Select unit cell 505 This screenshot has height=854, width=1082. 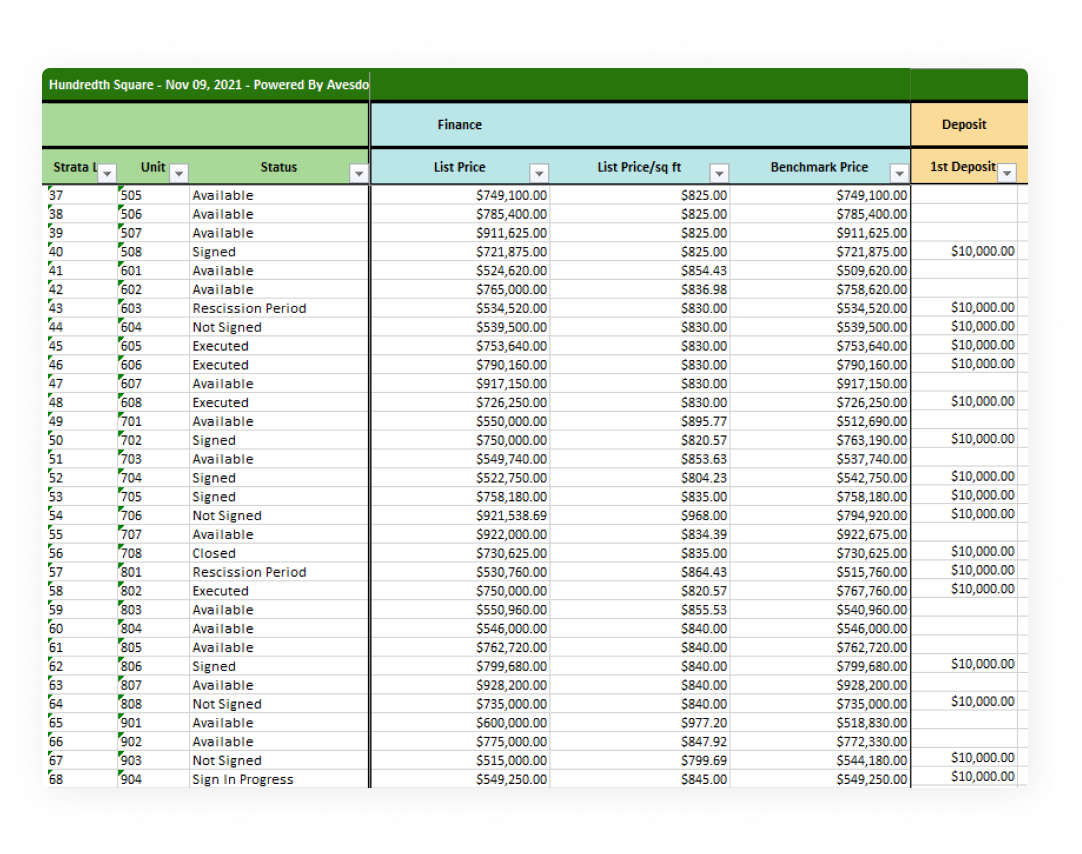(x=153, y=195)
